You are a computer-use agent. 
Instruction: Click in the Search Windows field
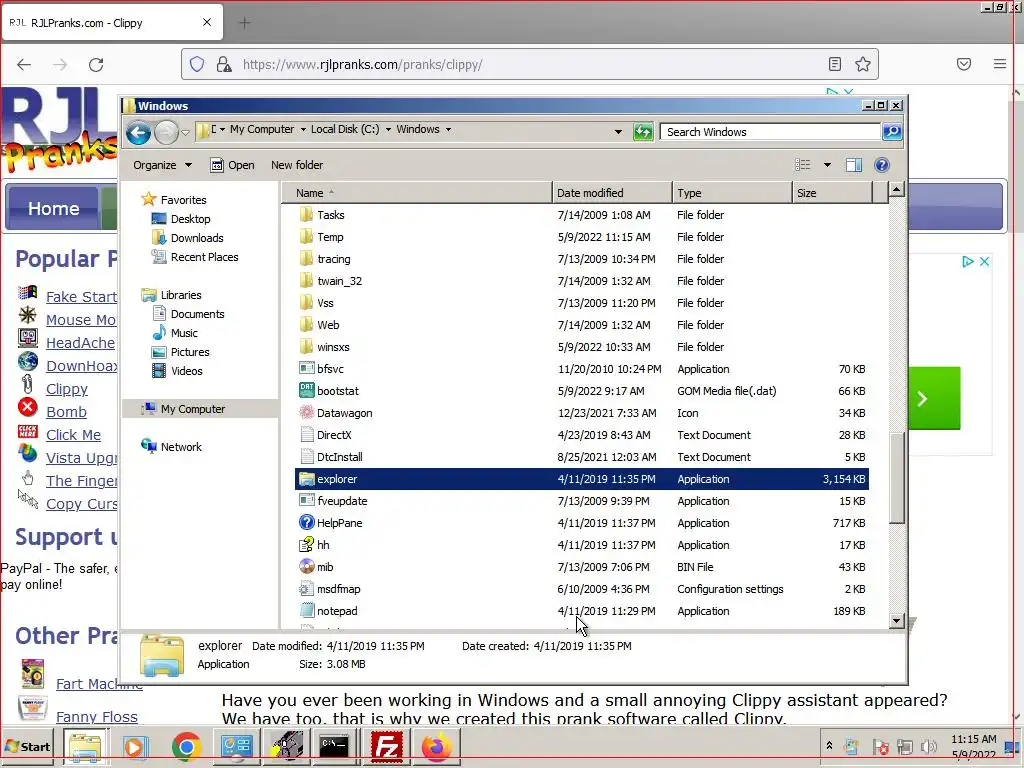click(771, 132)
